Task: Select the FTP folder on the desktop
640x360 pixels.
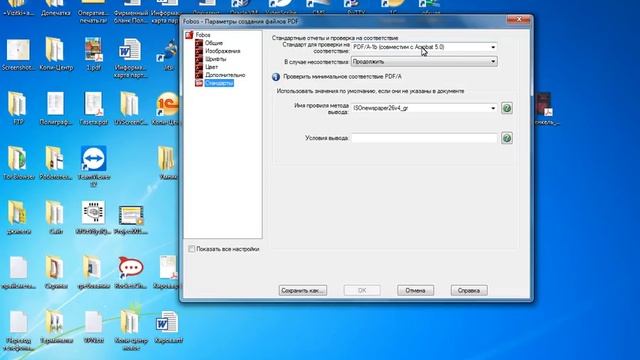Action: point(18,109)
